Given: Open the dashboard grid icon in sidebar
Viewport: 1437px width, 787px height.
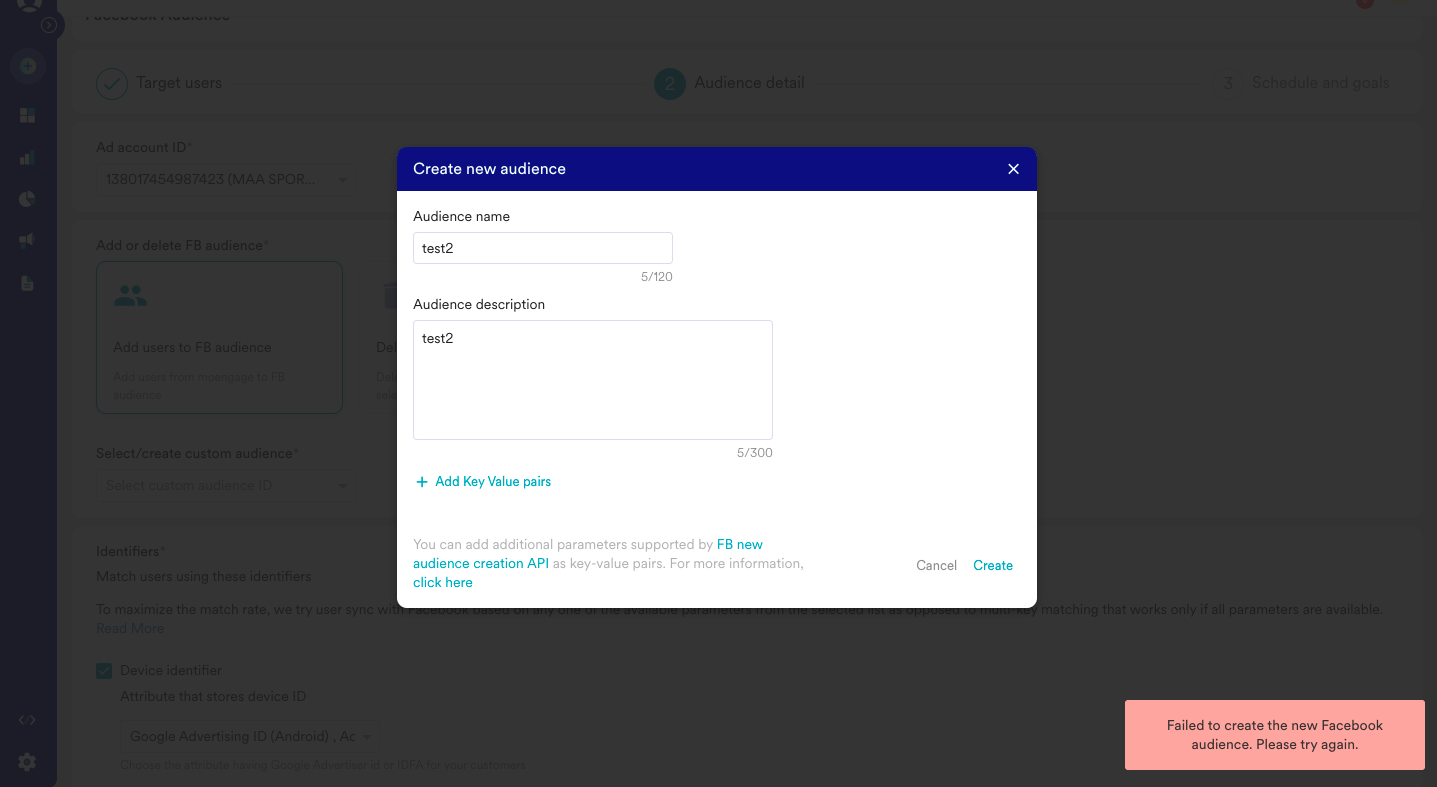Looking at the screenshot, I should point(28,115).
